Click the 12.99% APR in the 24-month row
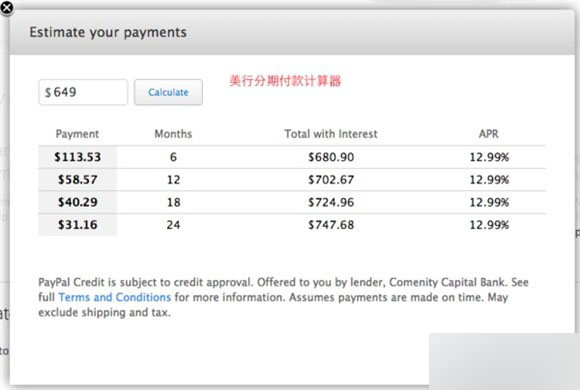 pos(489,225)
